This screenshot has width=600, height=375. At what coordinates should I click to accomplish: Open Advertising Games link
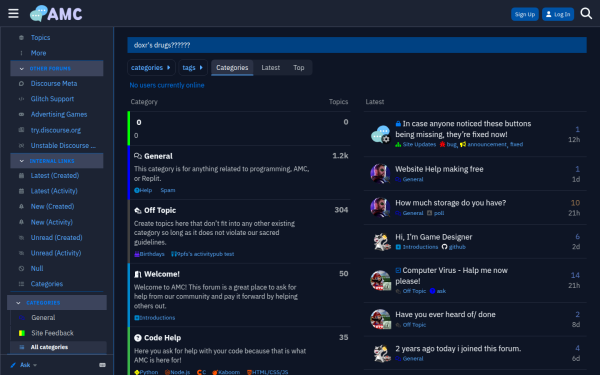59,114
